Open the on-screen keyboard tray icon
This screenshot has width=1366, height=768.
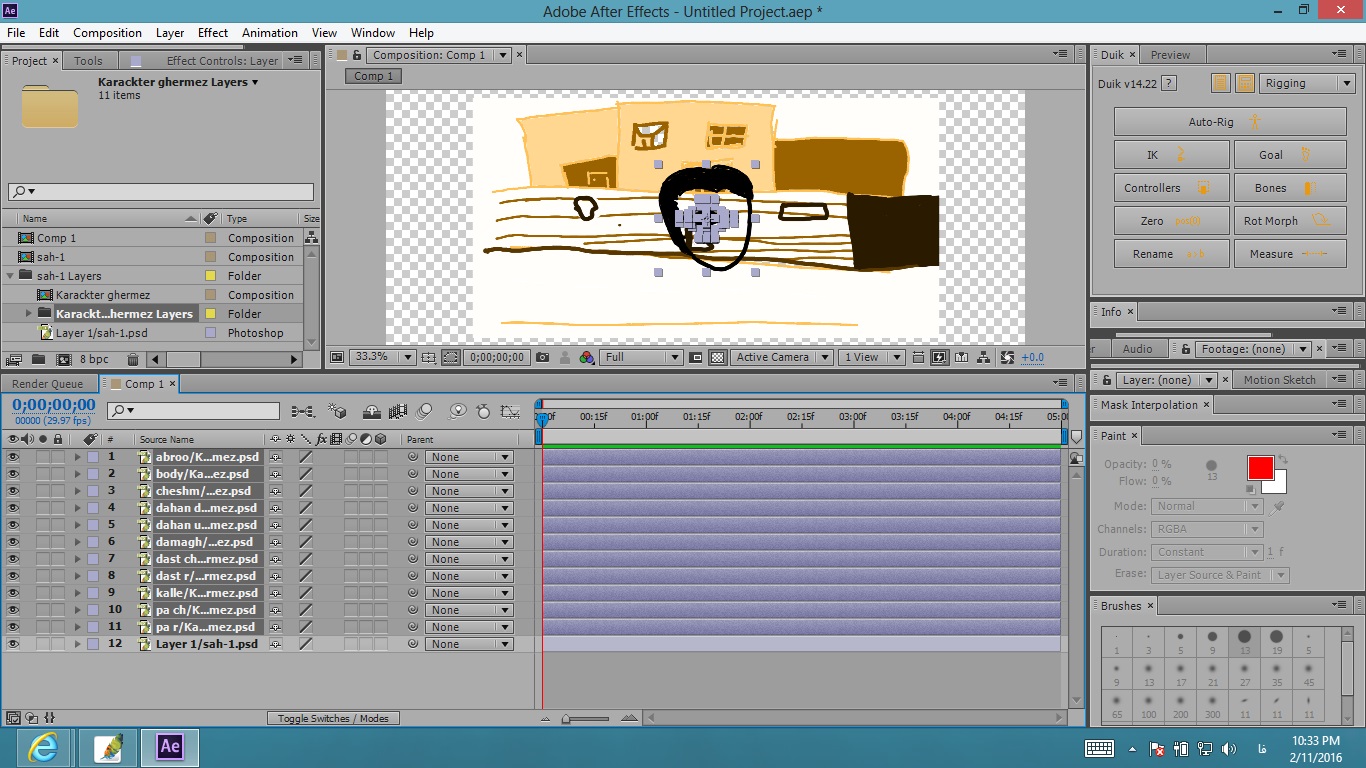point(1099,748)
